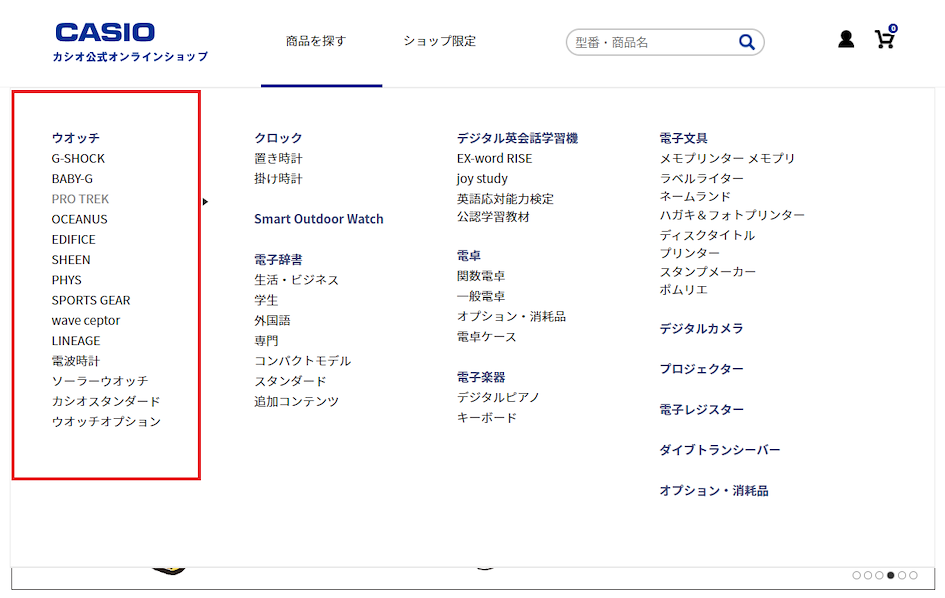945x598 pixels.
Task: Select the first carousel dot
Action: [856, 575]
